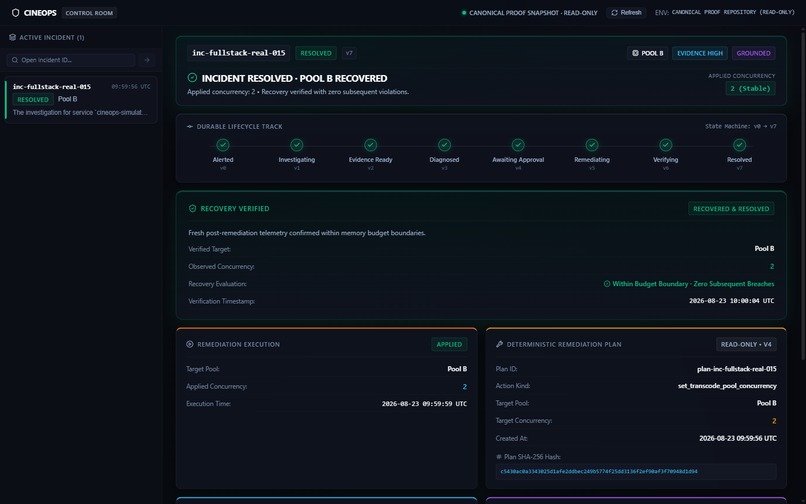Click the plan-inc-fullstack-real-015 Plan ID value
Screen dimensions: 806x504
[737, 369]
